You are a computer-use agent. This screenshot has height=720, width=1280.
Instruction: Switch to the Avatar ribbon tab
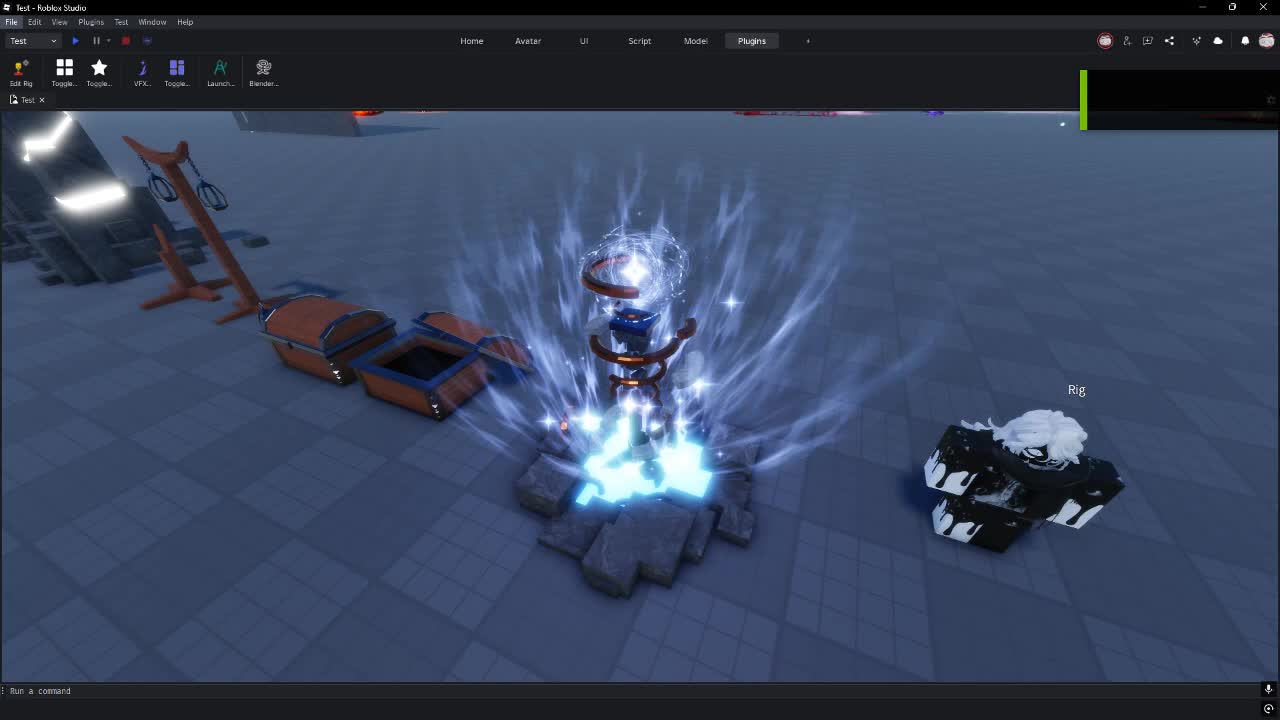528,41
